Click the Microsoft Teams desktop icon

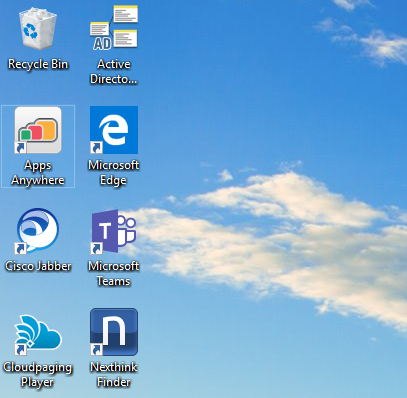pos(114,231)
